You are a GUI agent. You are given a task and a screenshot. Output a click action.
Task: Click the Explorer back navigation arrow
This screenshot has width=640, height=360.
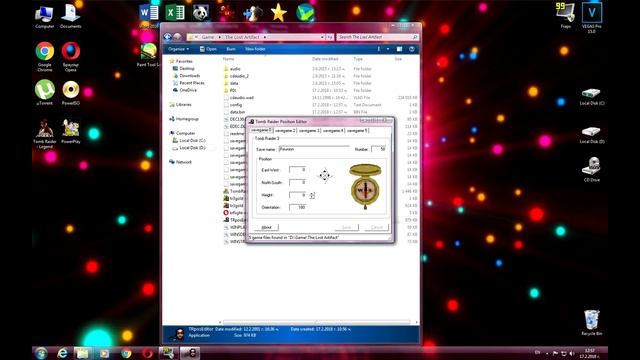167,37
